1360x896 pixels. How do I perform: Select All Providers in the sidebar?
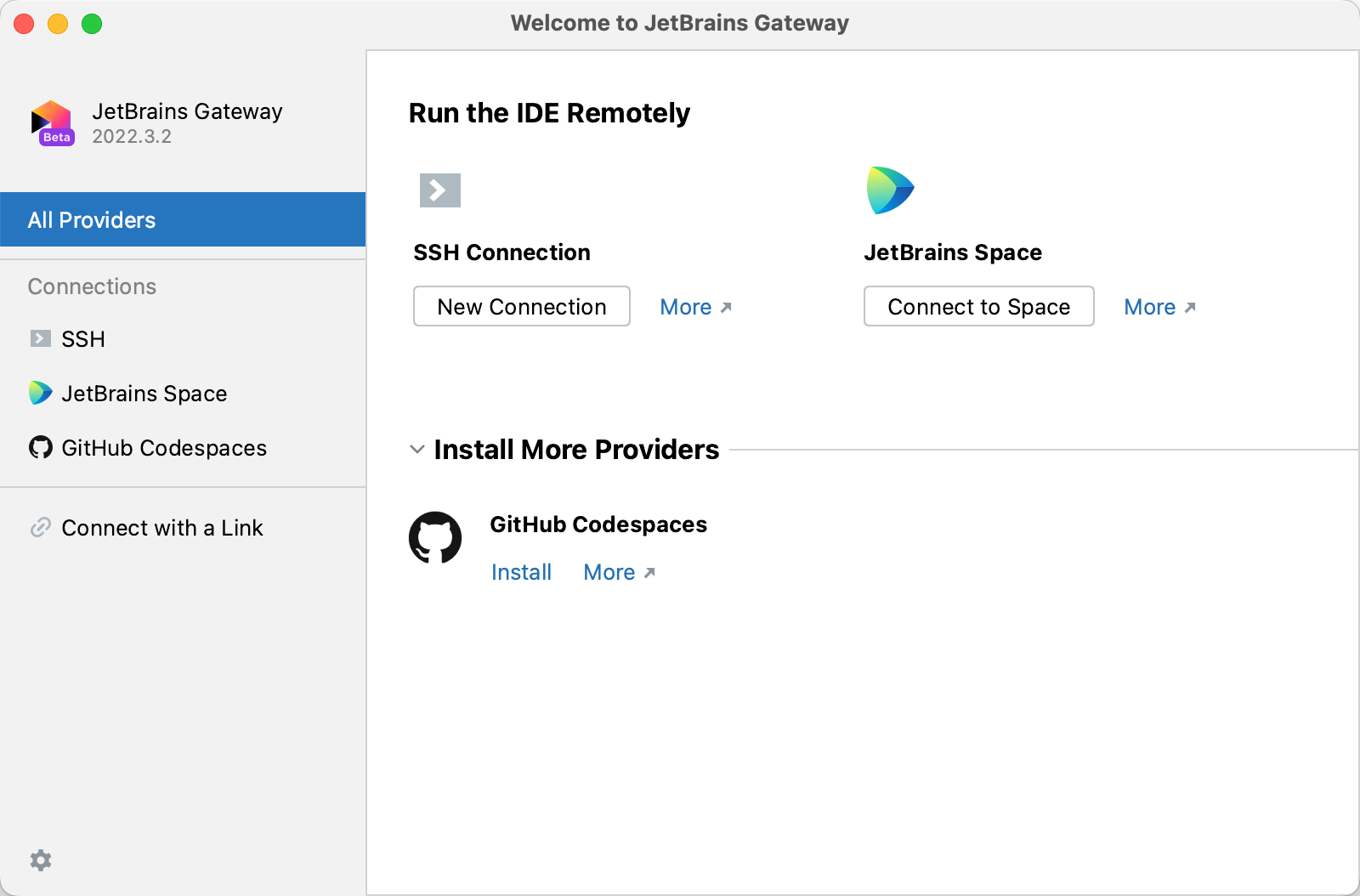[91, 219]
